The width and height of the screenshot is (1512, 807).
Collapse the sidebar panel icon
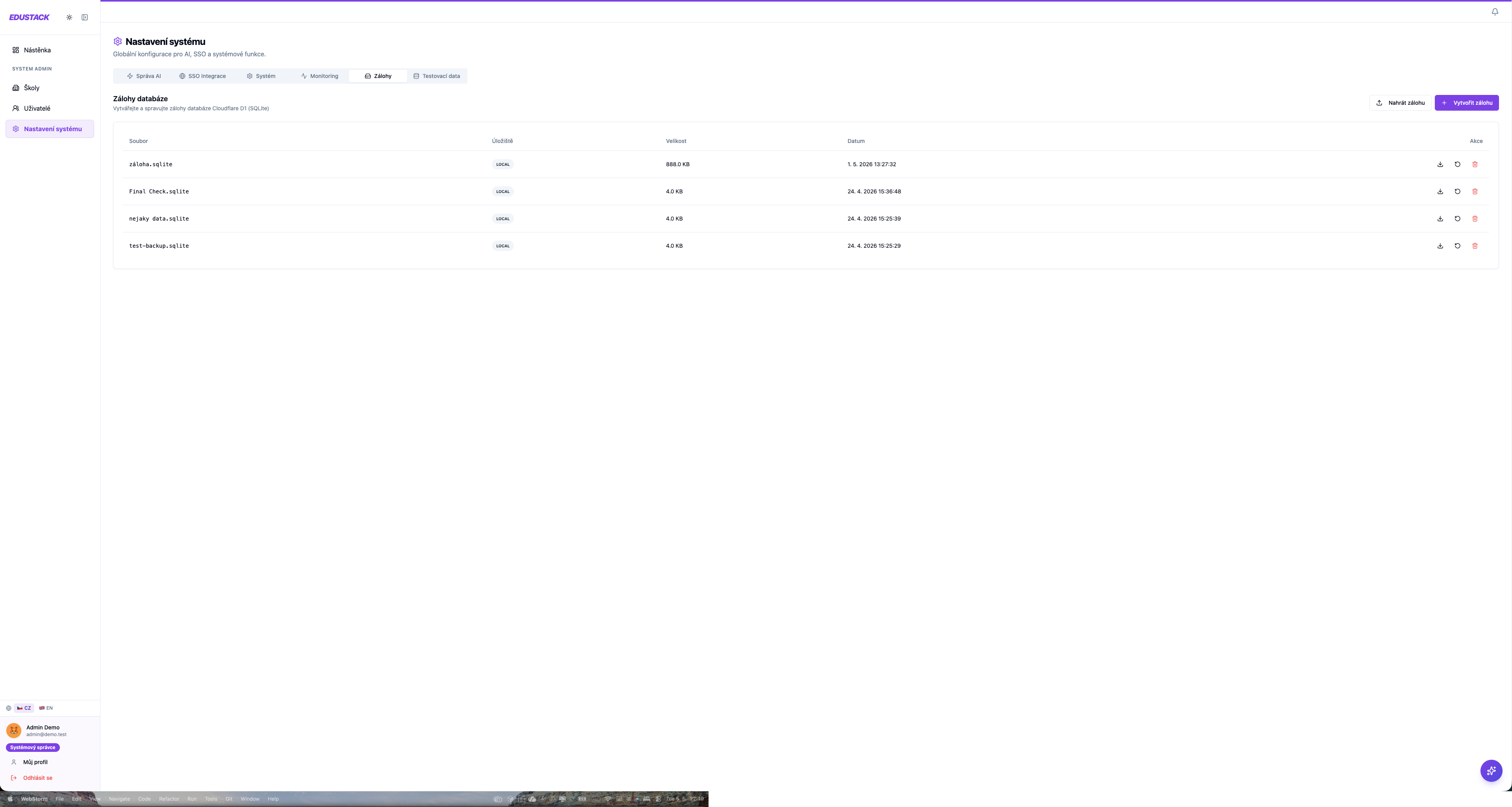[x=85, y=17]
